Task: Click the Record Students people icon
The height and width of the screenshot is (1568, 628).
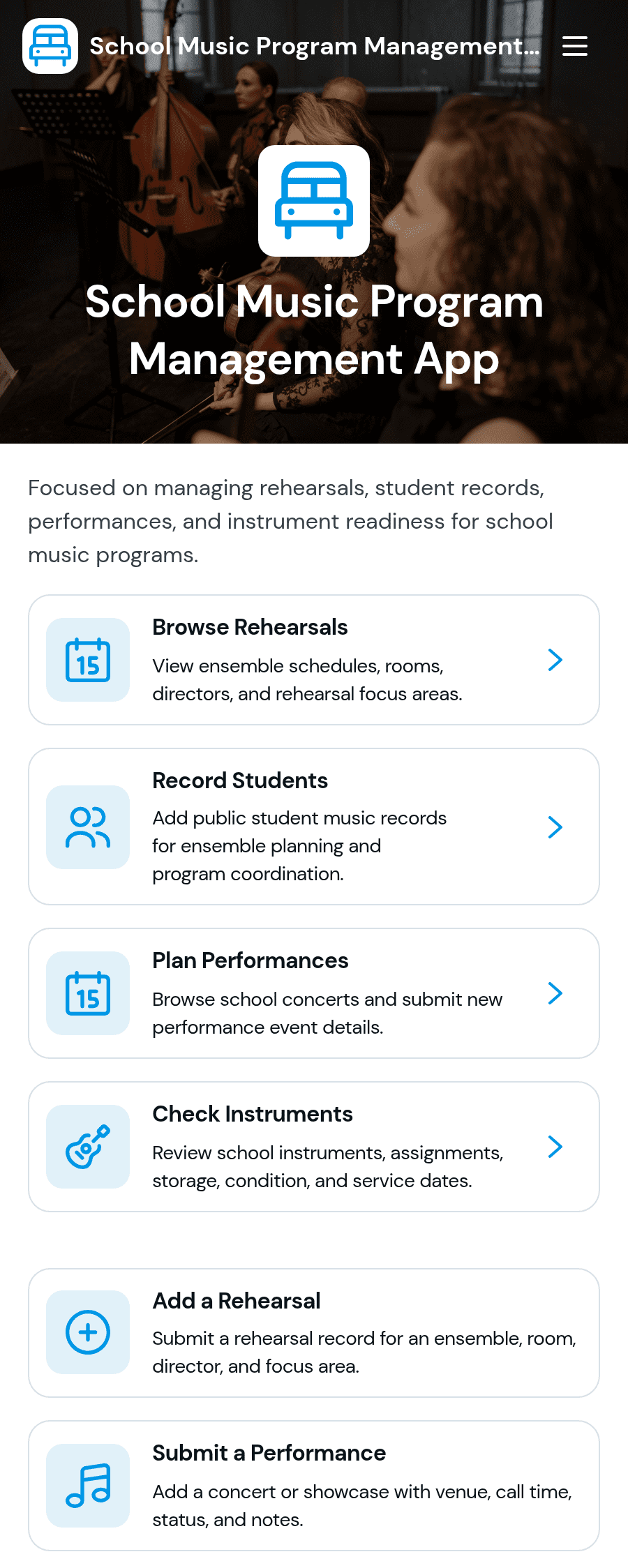Action: click(x=88, y=827)
